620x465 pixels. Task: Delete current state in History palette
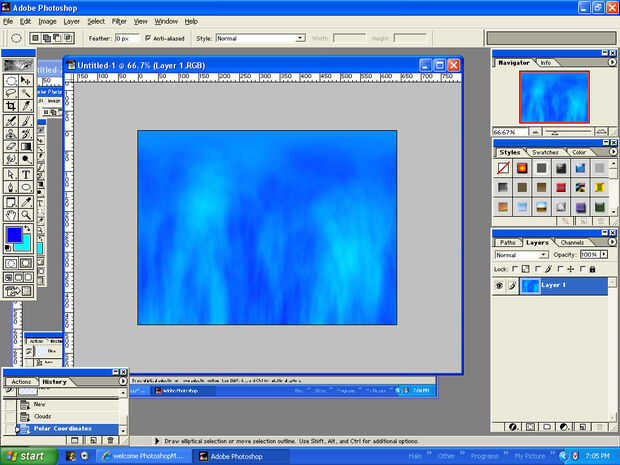click(110, 440)
